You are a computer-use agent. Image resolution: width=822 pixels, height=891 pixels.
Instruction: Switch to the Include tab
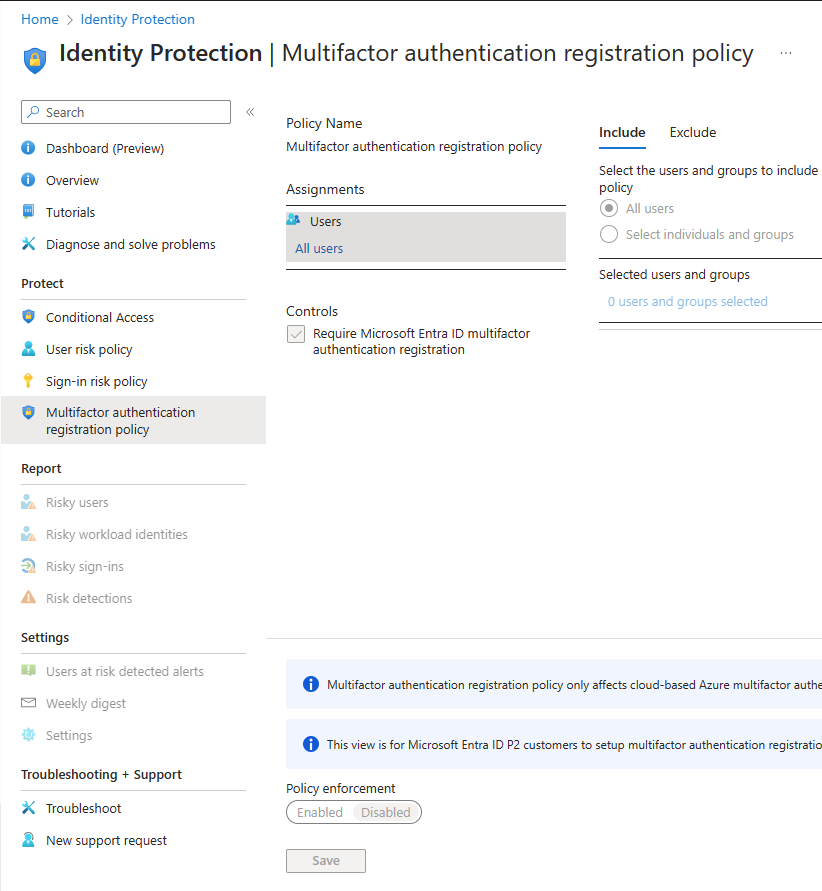pos(622,132)
